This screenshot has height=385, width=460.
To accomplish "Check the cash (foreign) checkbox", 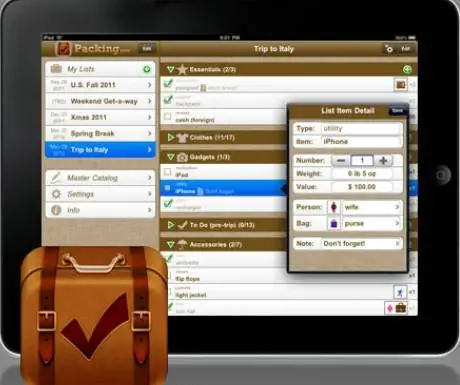I will pos(168,116).
